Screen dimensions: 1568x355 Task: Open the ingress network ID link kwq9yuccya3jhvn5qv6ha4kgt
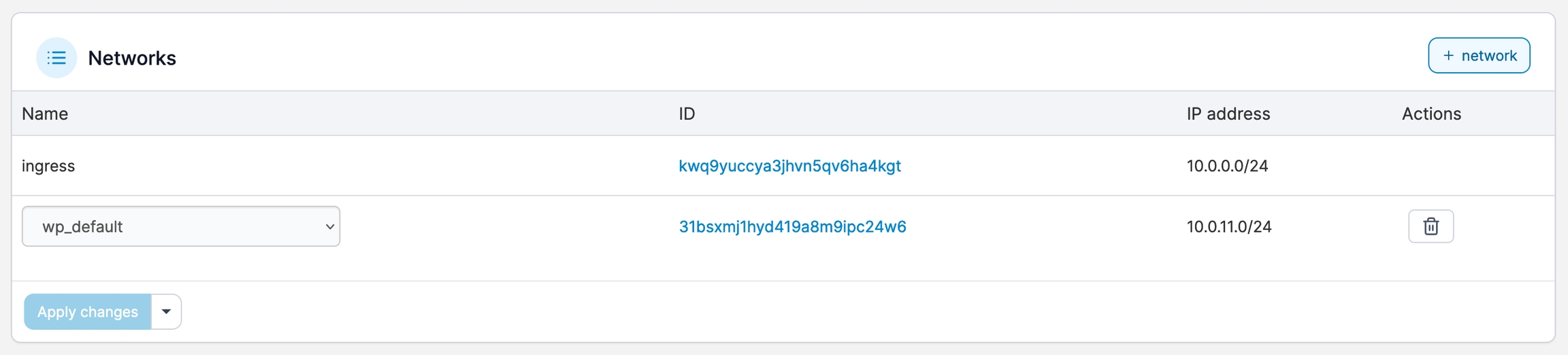789,166
